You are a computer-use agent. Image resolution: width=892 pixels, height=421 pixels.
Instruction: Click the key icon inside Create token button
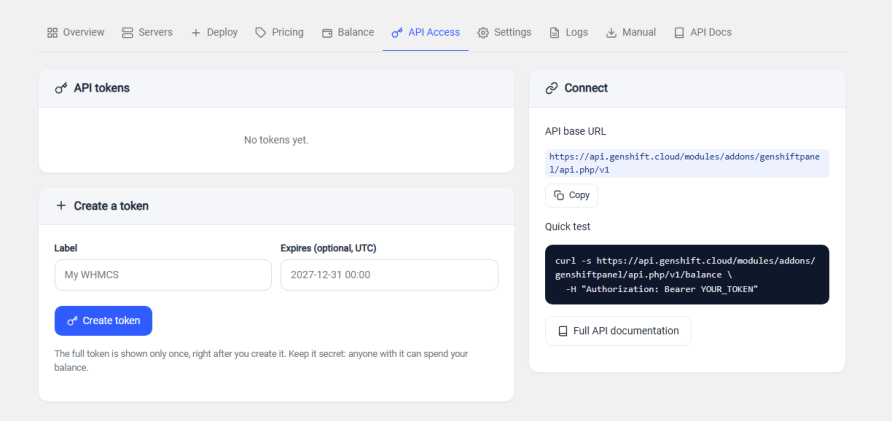[x=72, y=321]
